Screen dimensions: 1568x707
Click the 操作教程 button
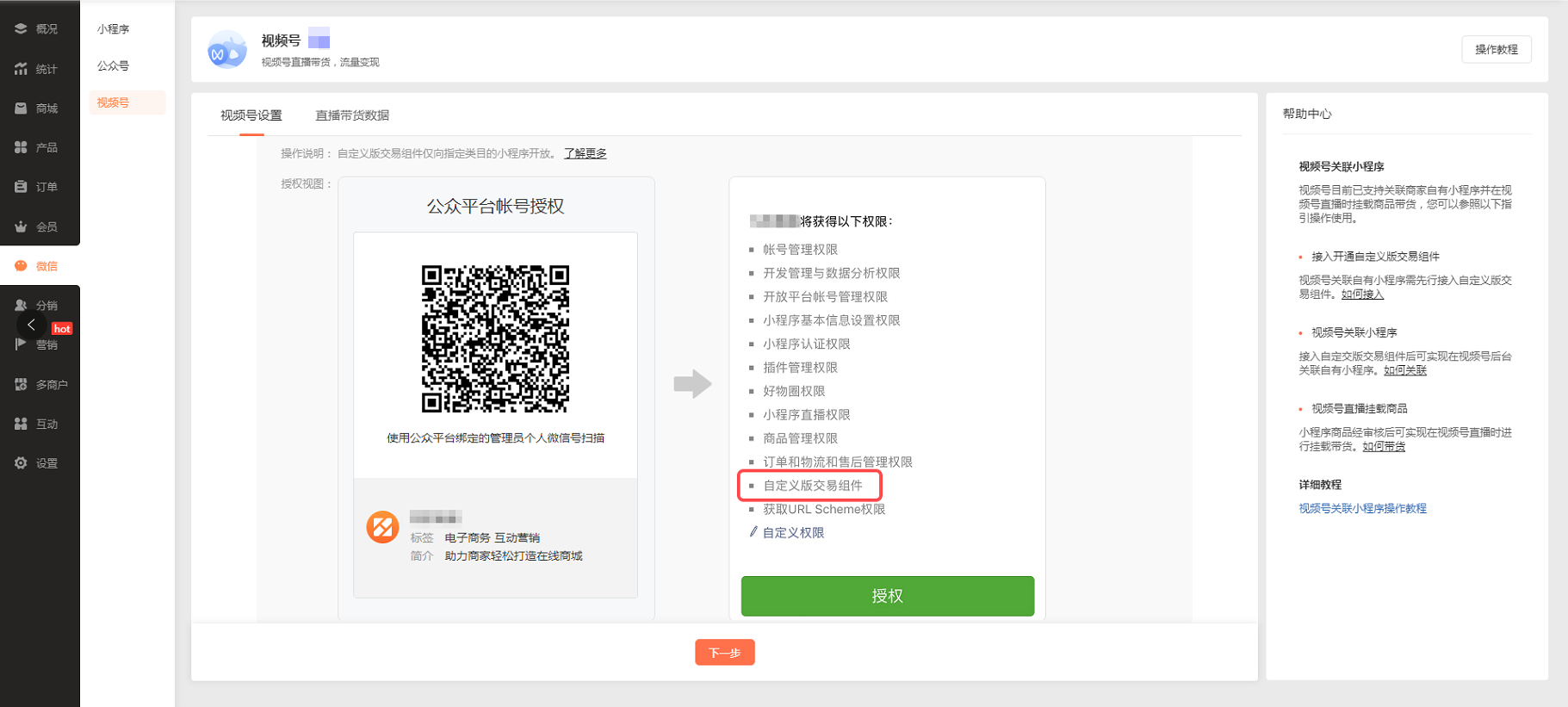(1496, 50)
